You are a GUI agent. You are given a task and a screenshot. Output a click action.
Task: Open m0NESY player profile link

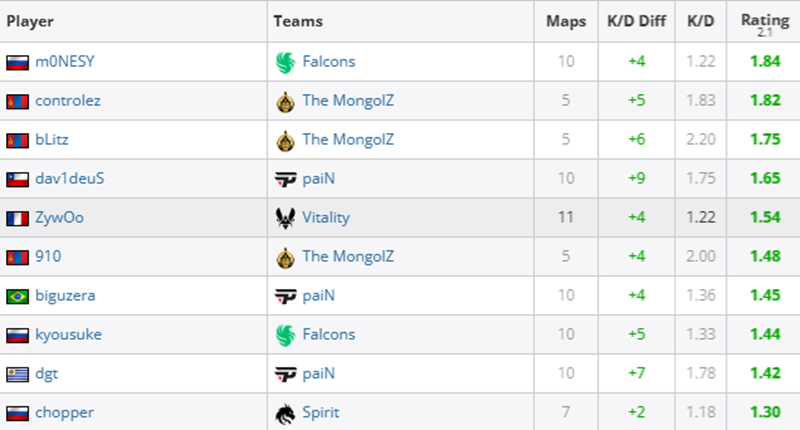64,62
